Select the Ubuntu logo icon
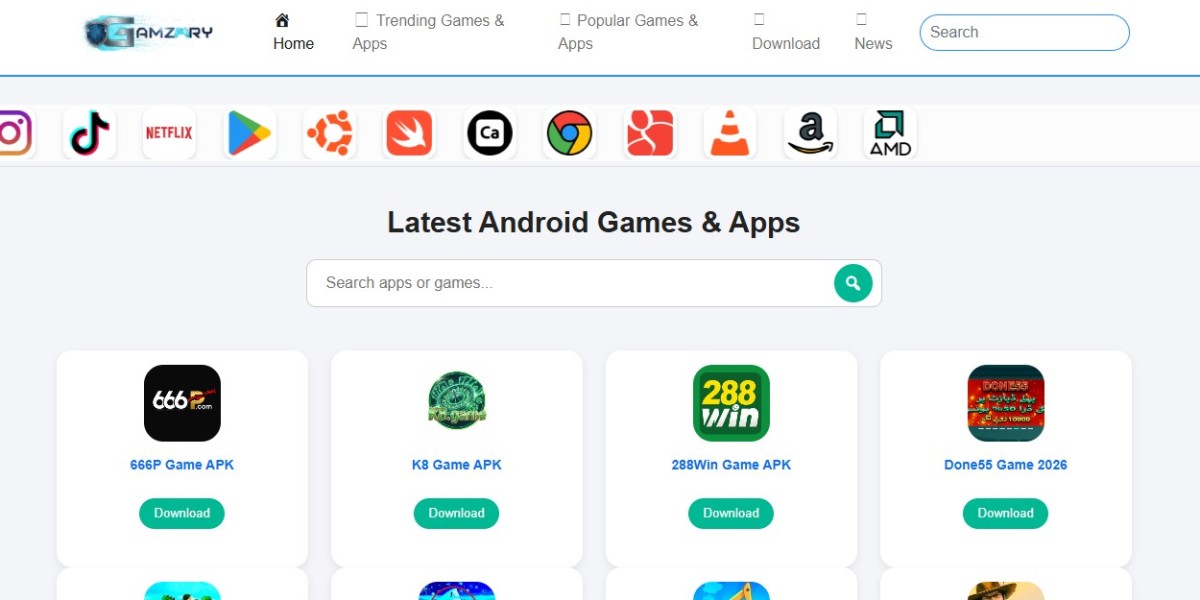The height and width of the screenshot is (600, 1200). click(x=329, y=133)
